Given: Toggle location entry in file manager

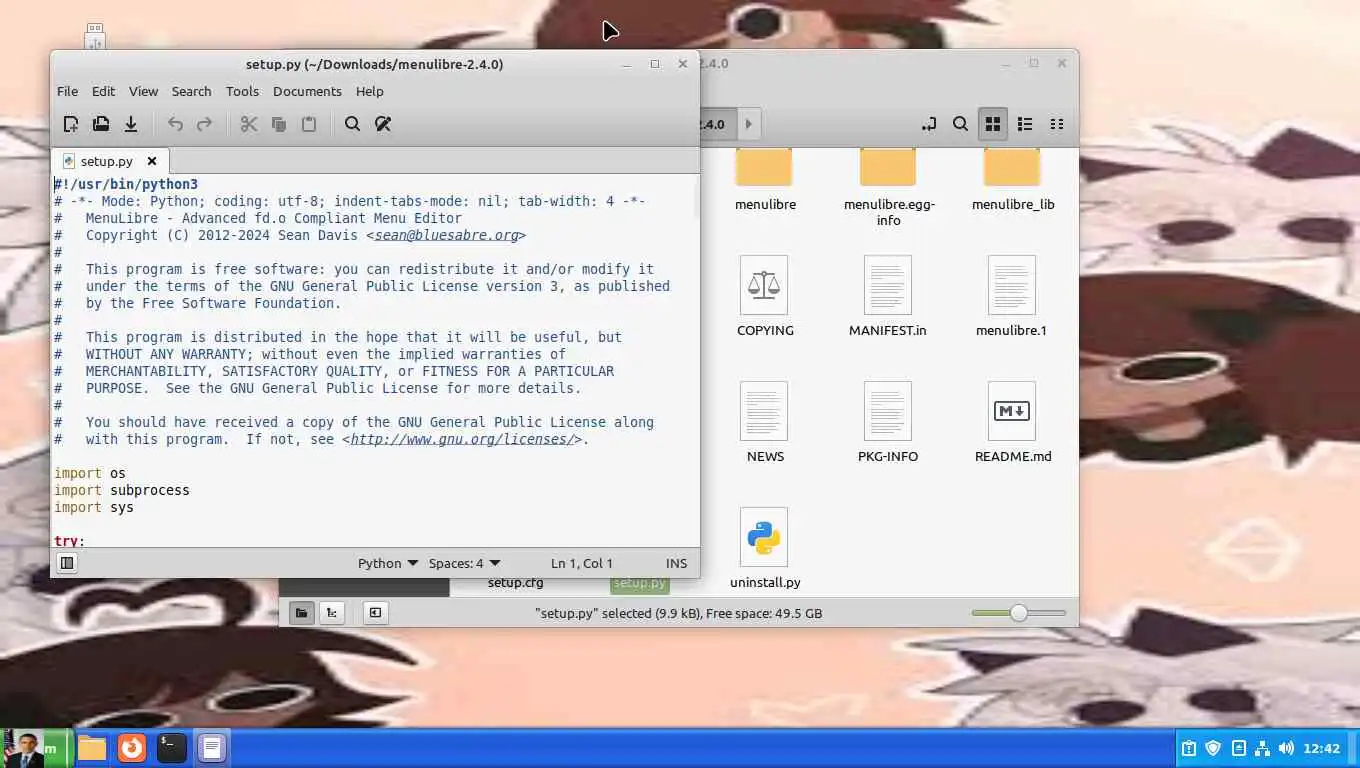Looking at the screenshot, I should pyautogui.click(x=929, y=124).
